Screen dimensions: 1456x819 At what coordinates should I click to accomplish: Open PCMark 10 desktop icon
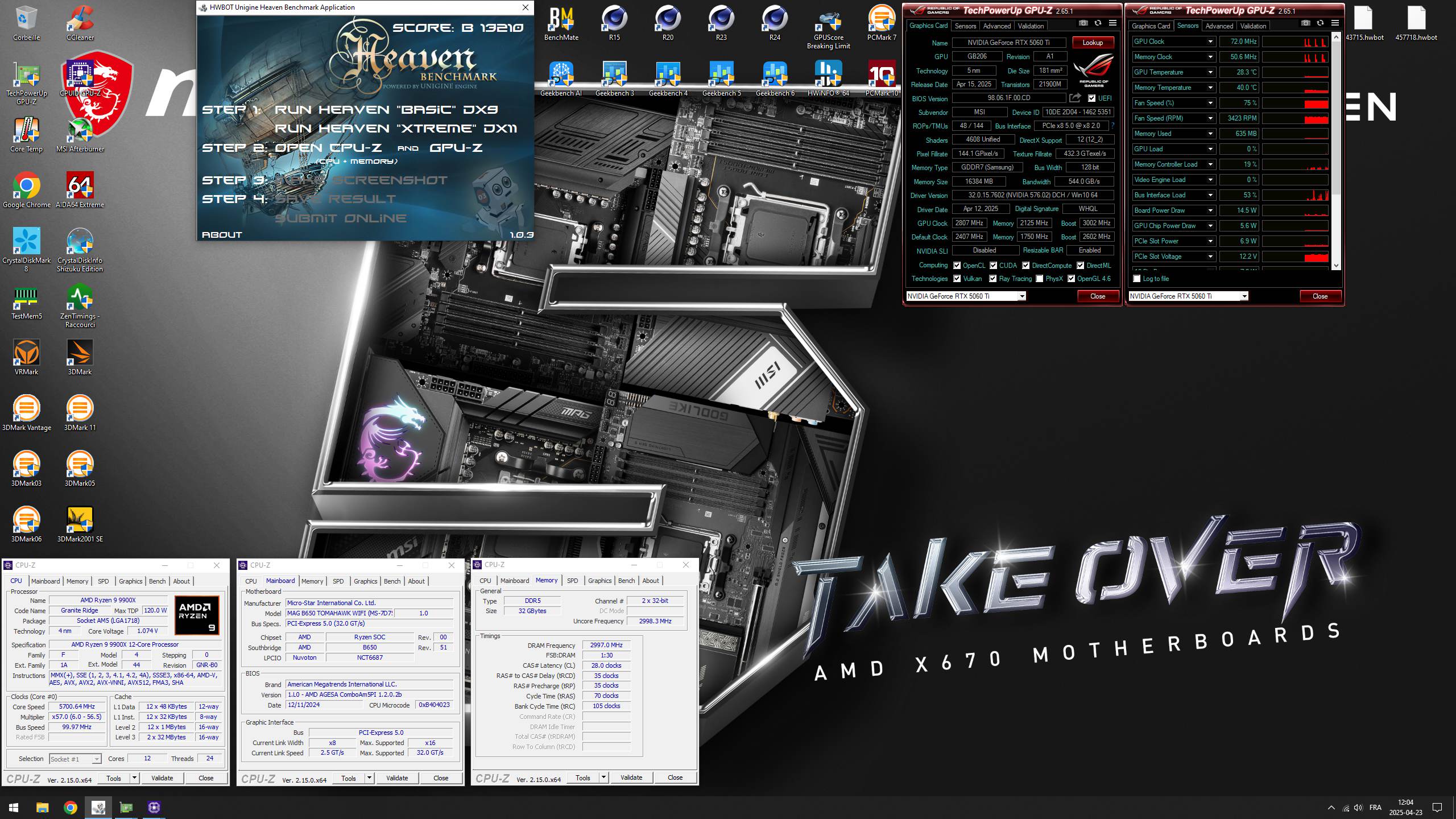pos(882,78)
